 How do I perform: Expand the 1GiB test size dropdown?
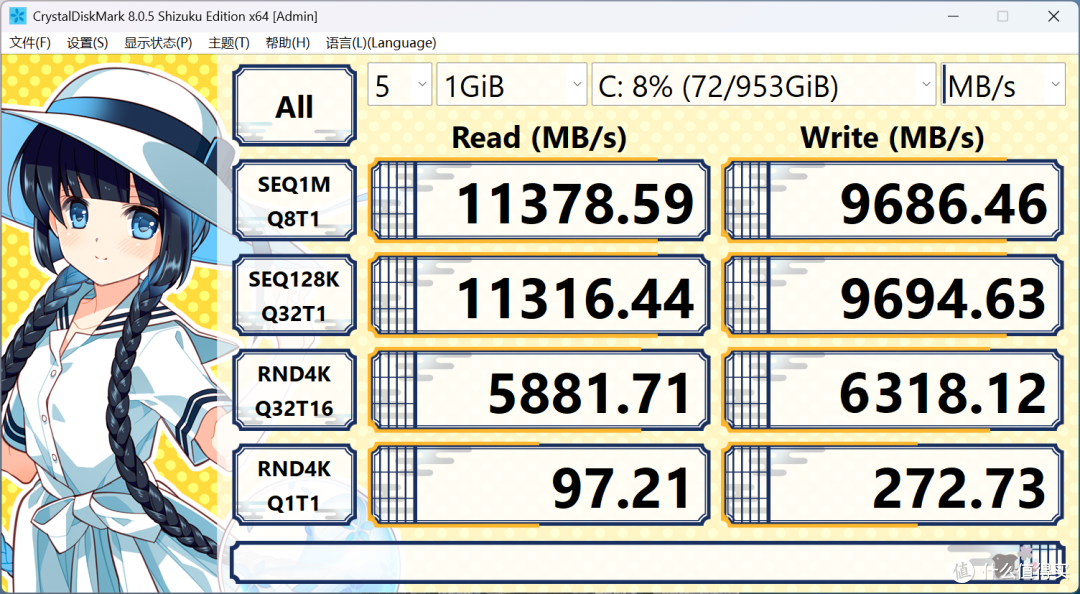point(511,85)
